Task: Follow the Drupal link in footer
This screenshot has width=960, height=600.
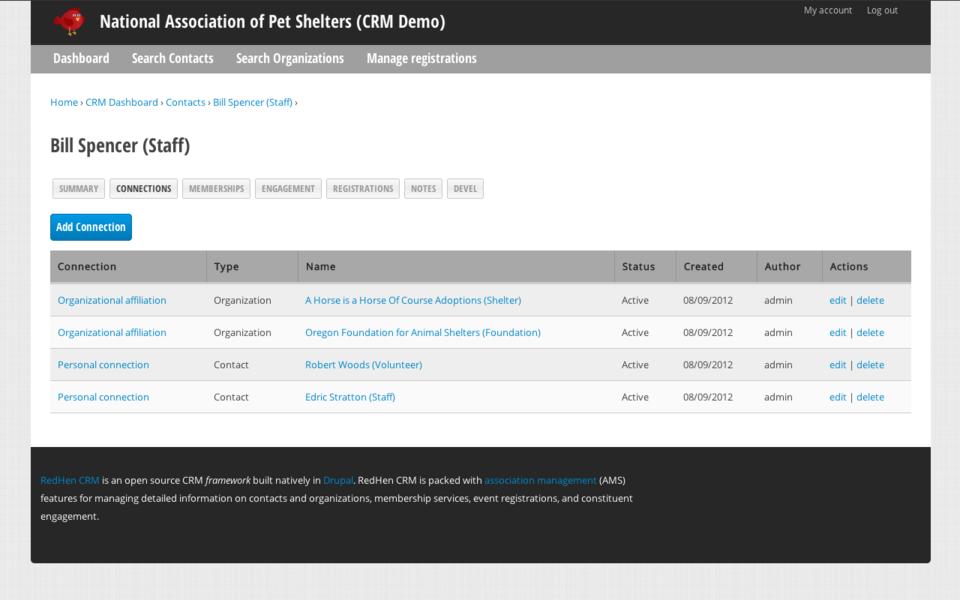Action: pyautogui.click(x=338, y=480)
